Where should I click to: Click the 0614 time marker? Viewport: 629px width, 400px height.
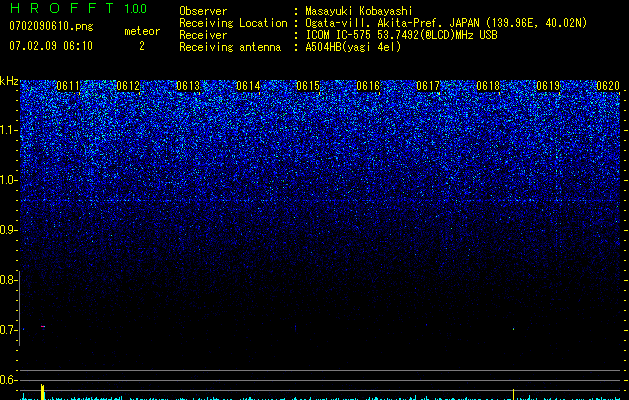click(x=248, y=86)
